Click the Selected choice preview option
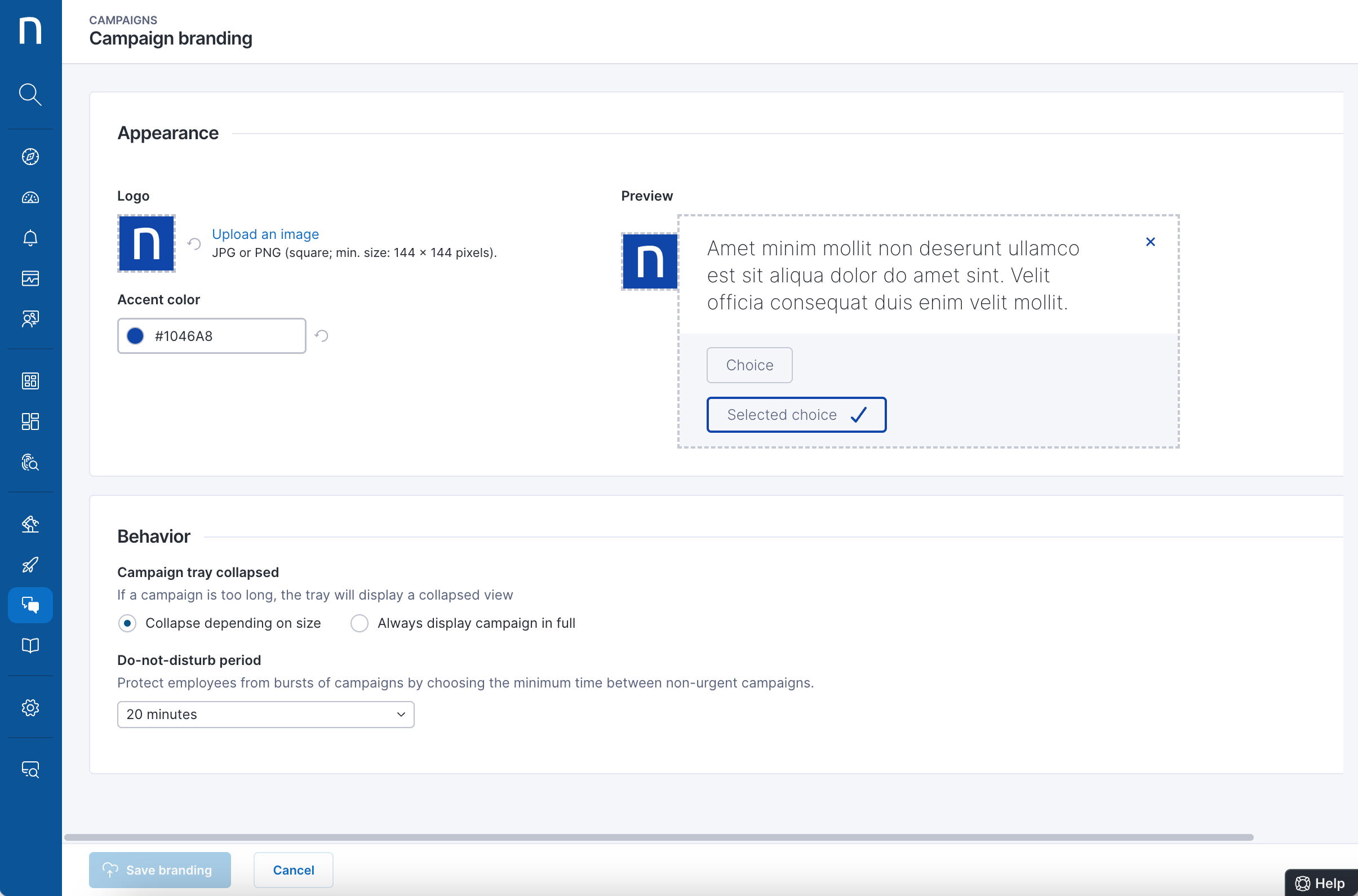Viewport: 1358px width, 896px height. coord(796,415)
